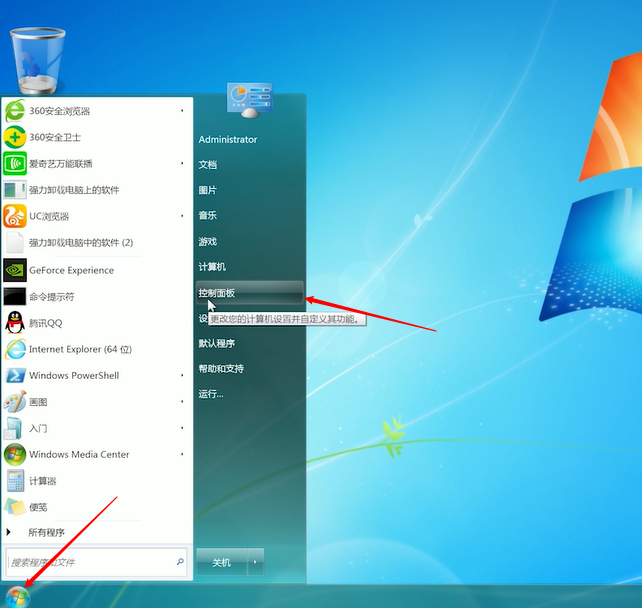Click the 腾讯QQ penguin icon

point(15,323)
